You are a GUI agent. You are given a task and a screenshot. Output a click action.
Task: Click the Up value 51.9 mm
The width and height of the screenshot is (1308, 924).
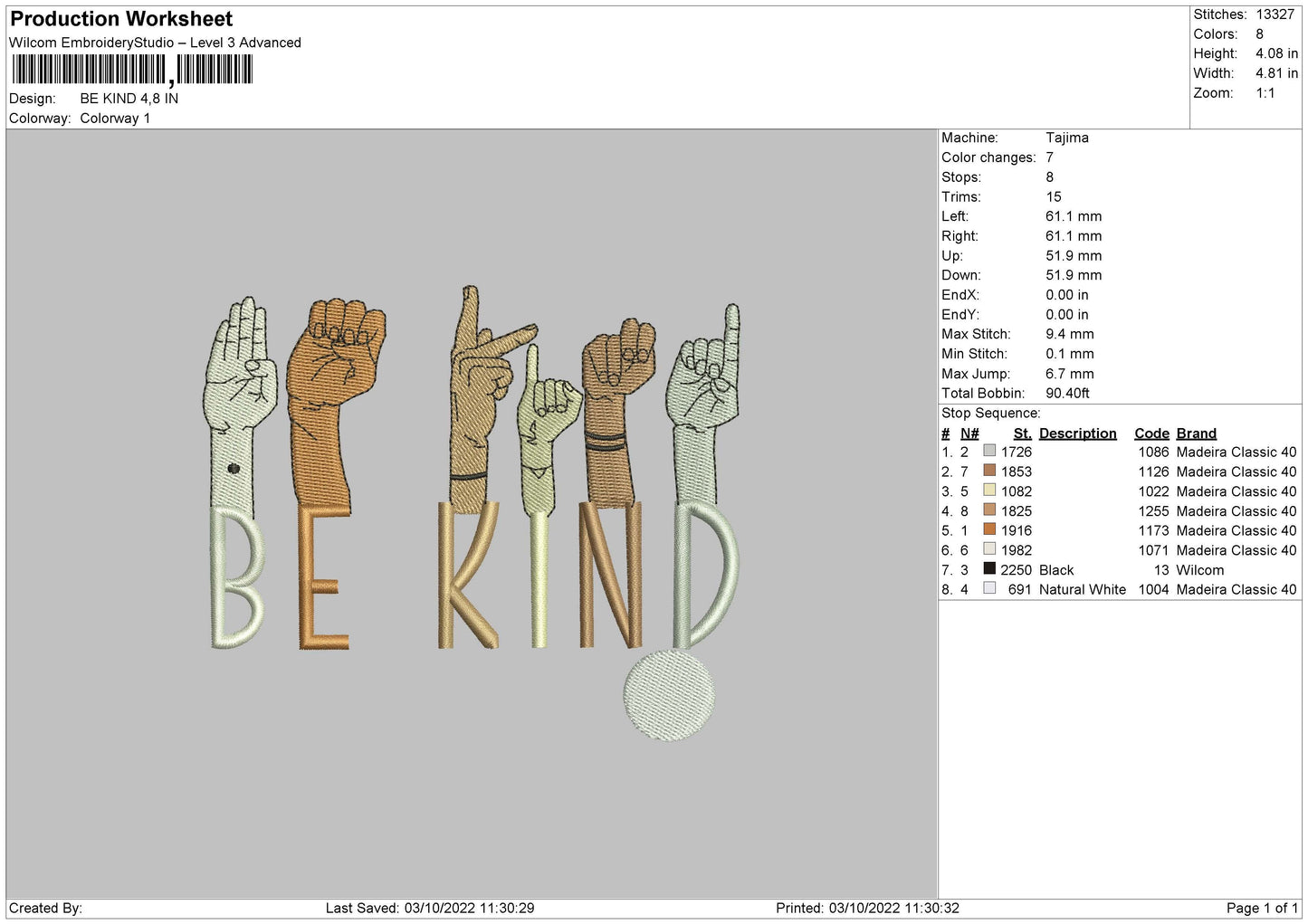click(x=1074, y=256)
